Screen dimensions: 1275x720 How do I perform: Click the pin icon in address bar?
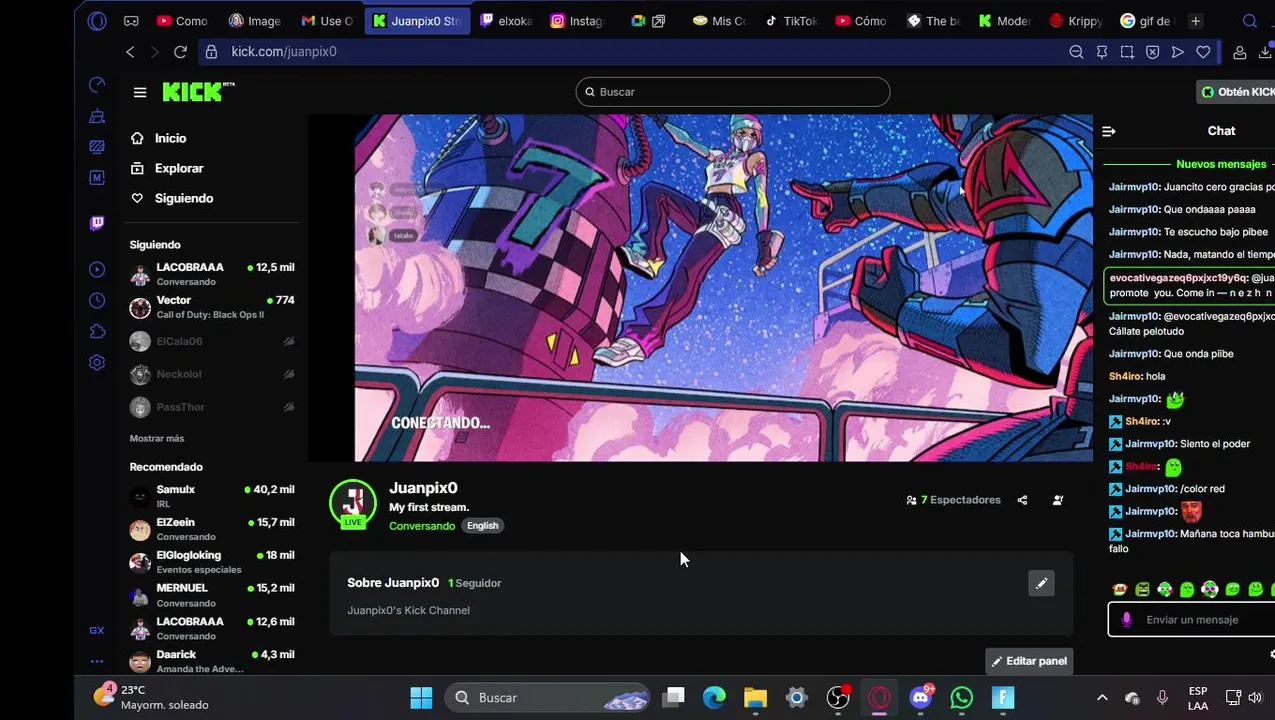(1102, 52)
